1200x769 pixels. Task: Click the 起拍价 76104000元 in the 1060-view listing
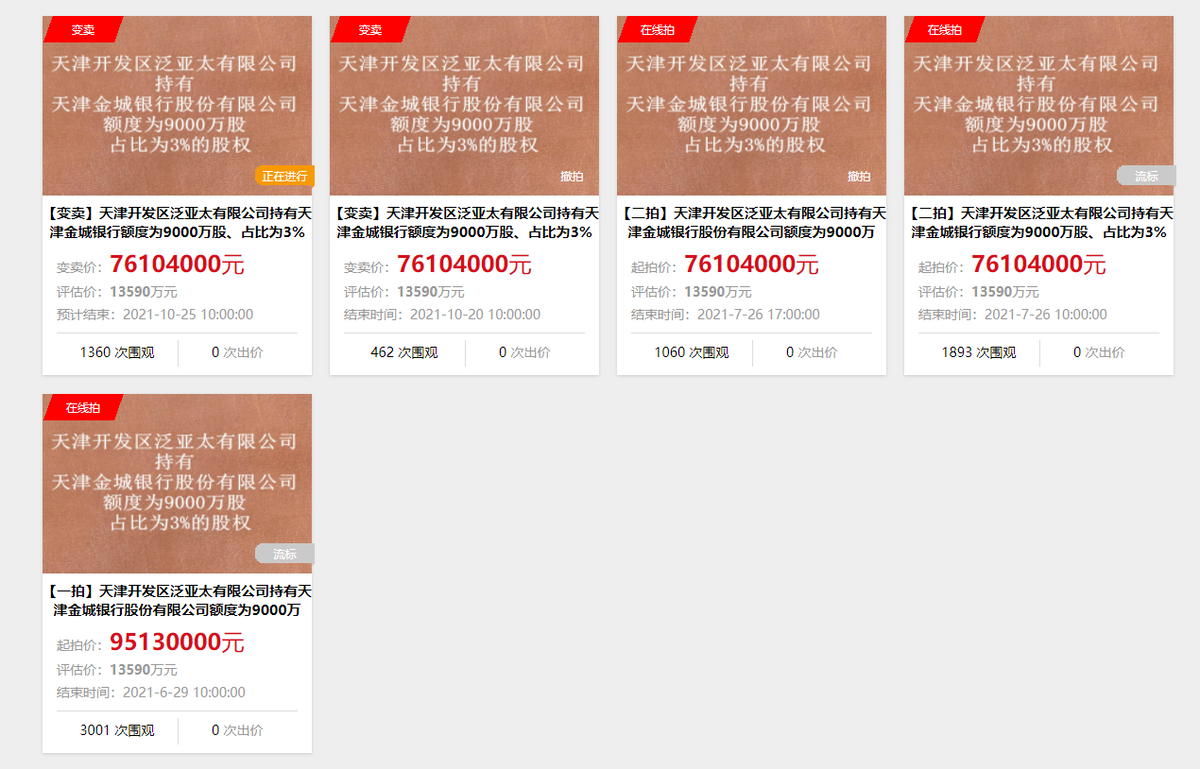click(x=751, y=265)
